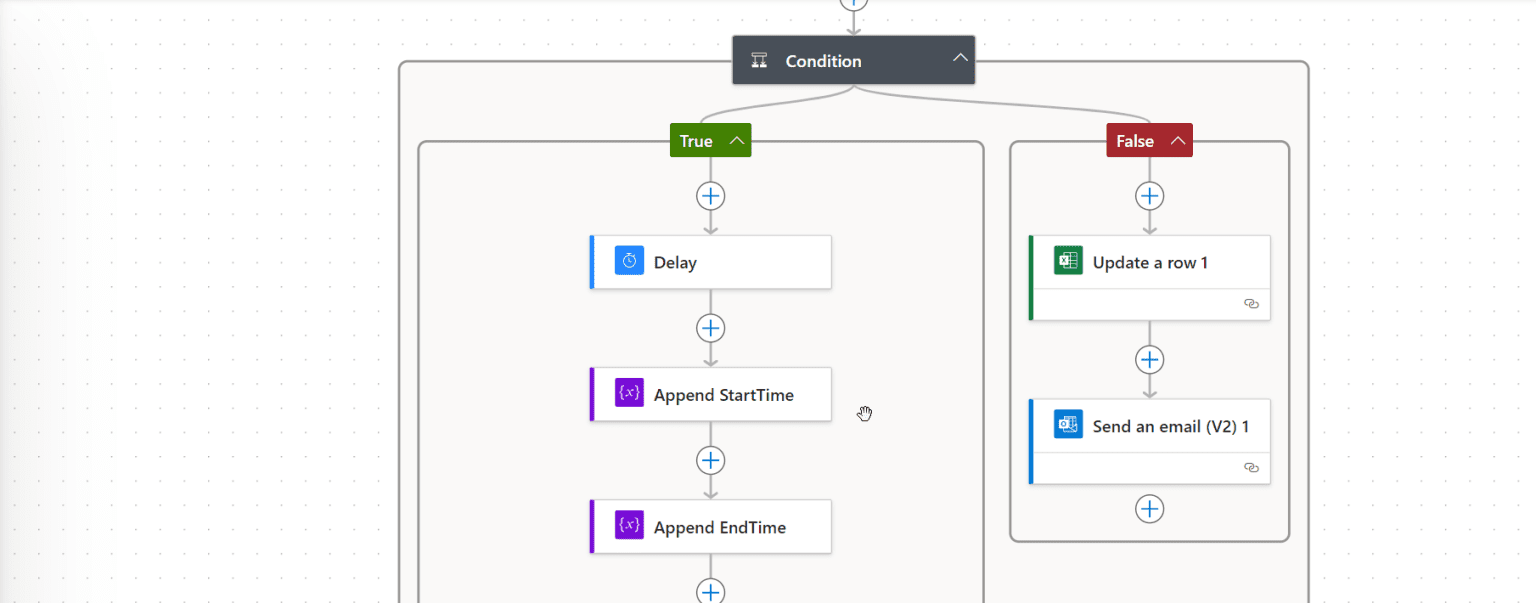Click the variable icon on Append StartTime
Screen dimensions: 1536x603
tap(628, 394)
